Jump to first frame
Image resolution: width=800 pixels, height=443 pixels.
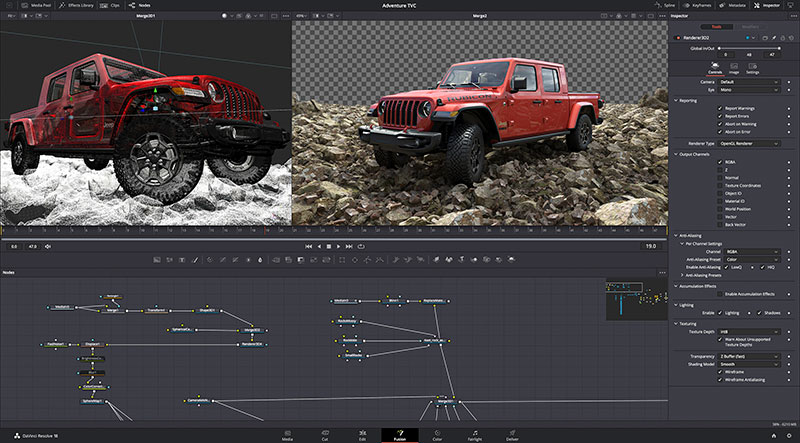pyautogui.click(x=309, y=247)
